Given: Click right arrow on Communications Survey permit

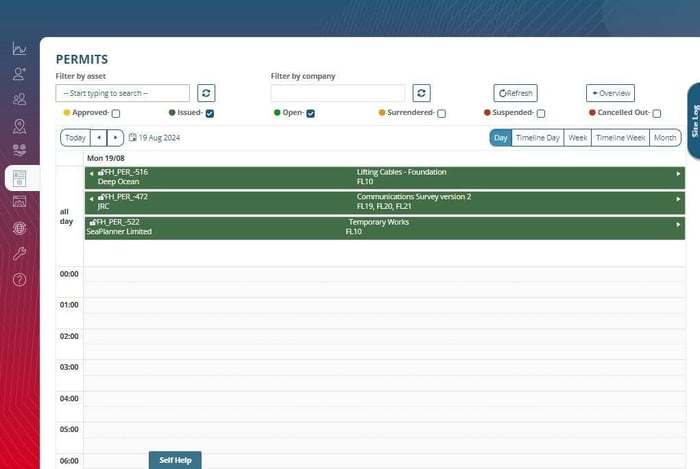Looking at the screenshot, I should [x=678, y=199].
